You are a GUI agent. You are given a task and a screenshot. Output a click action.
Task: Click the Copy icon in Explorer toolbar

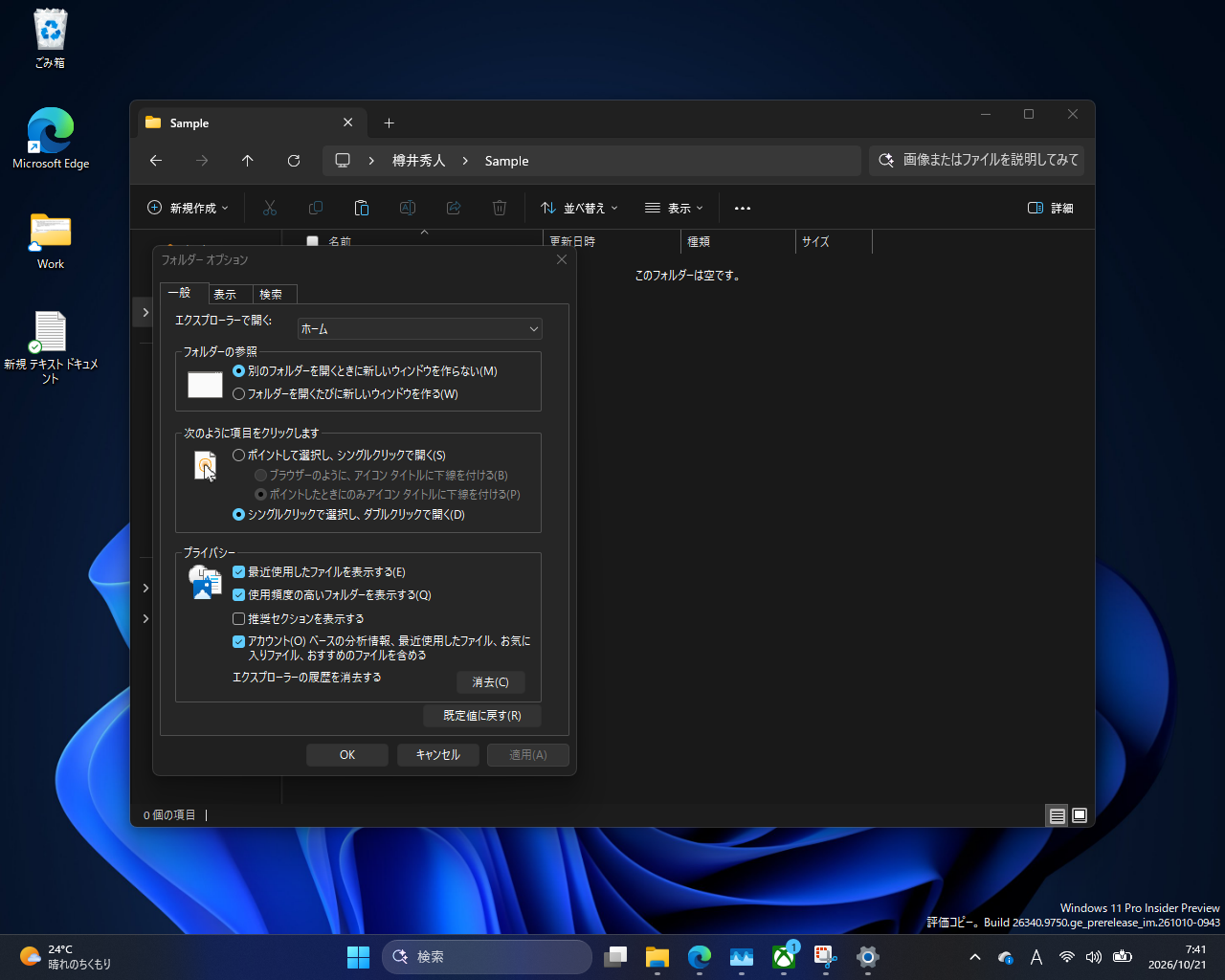click(x=316, y=208)
